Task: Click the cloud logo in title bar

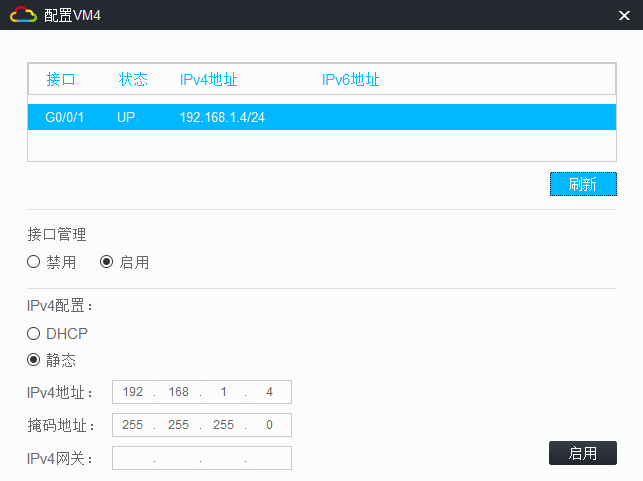Action: (23, 15)
